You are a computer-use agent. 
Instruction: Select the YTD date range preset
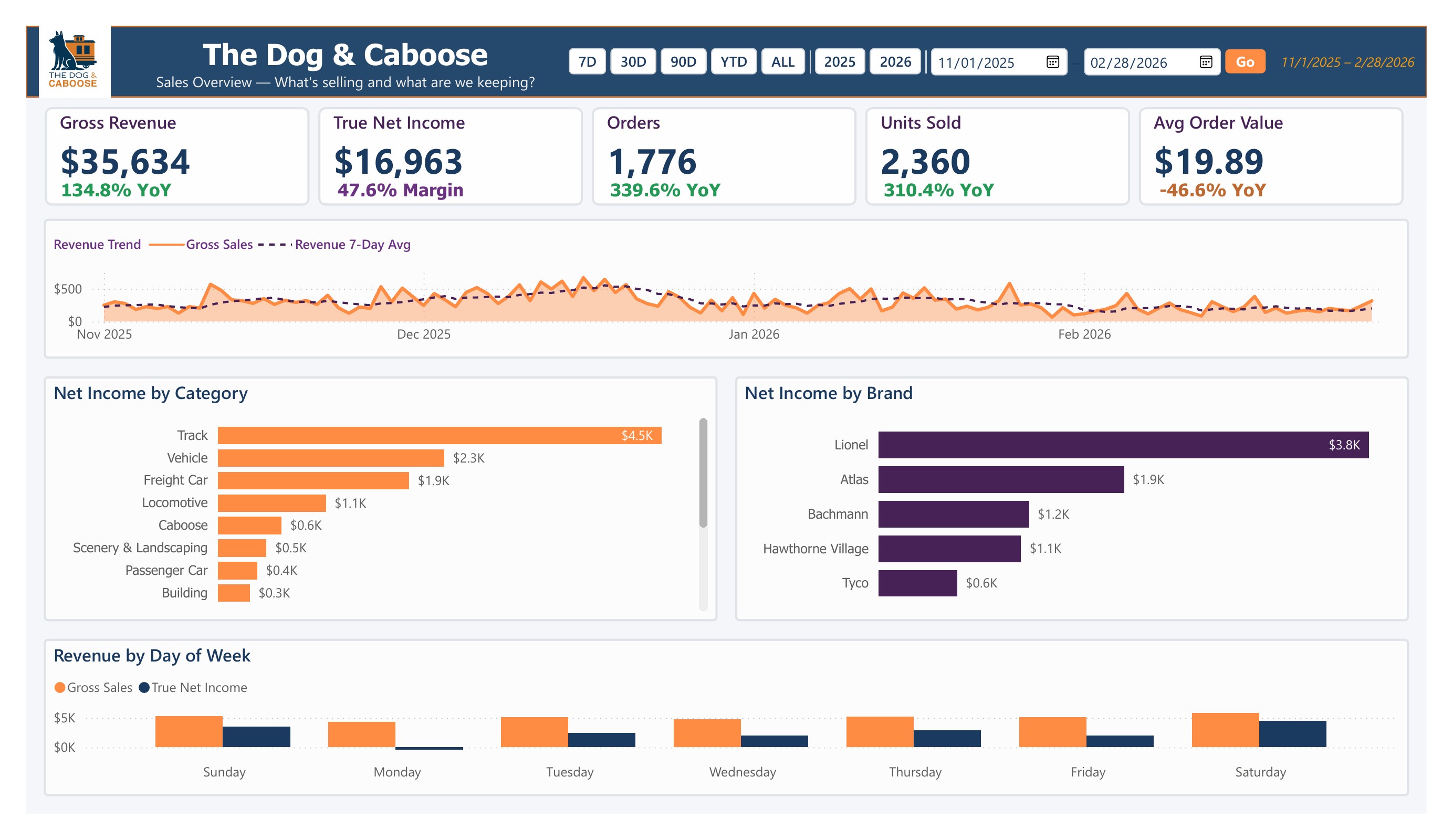coord(734,62)
